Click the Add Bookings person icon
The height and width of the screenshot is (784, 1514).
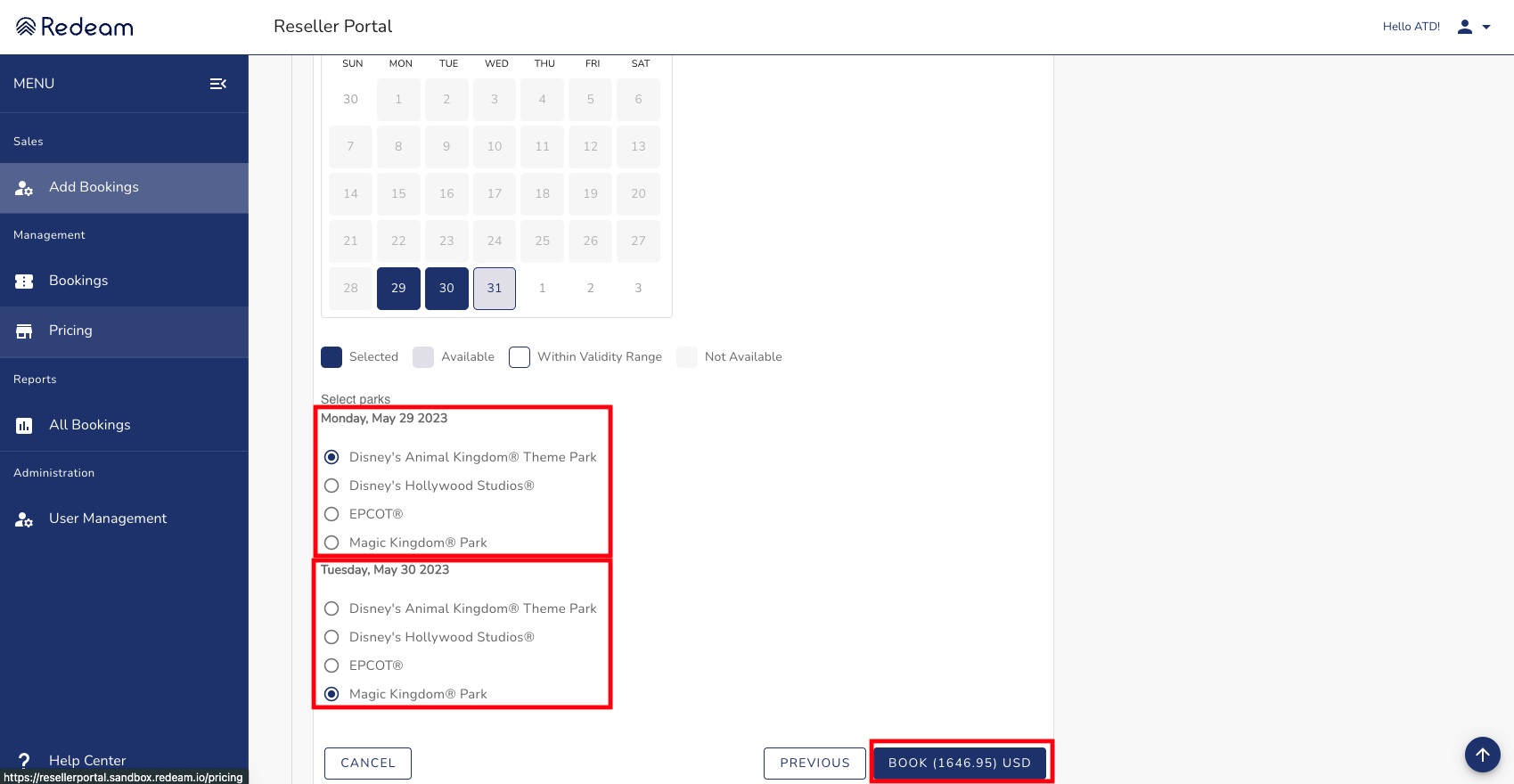coord(24,188)
